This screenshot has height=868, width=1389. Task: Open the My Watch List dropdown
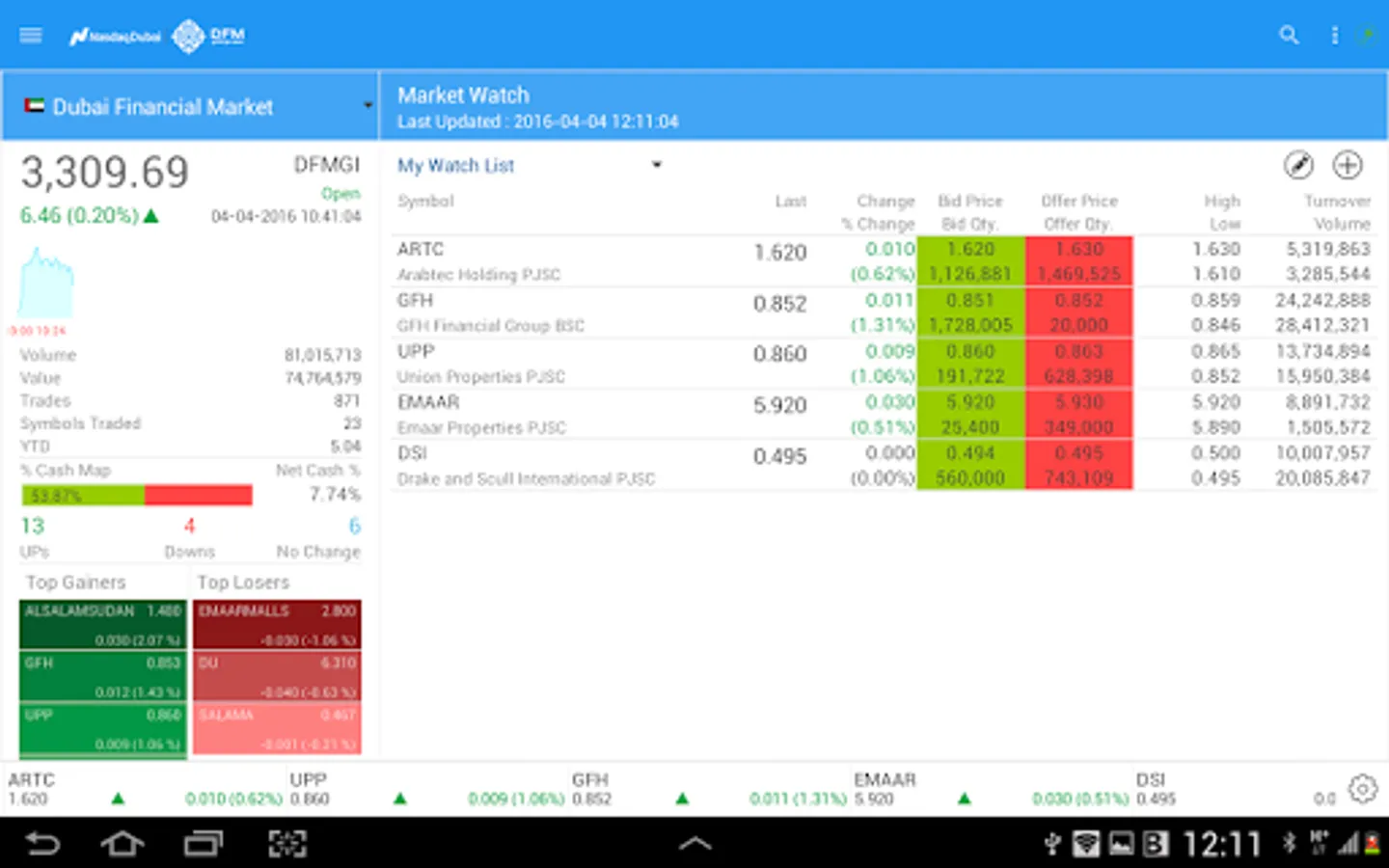(x=530, y=166)
